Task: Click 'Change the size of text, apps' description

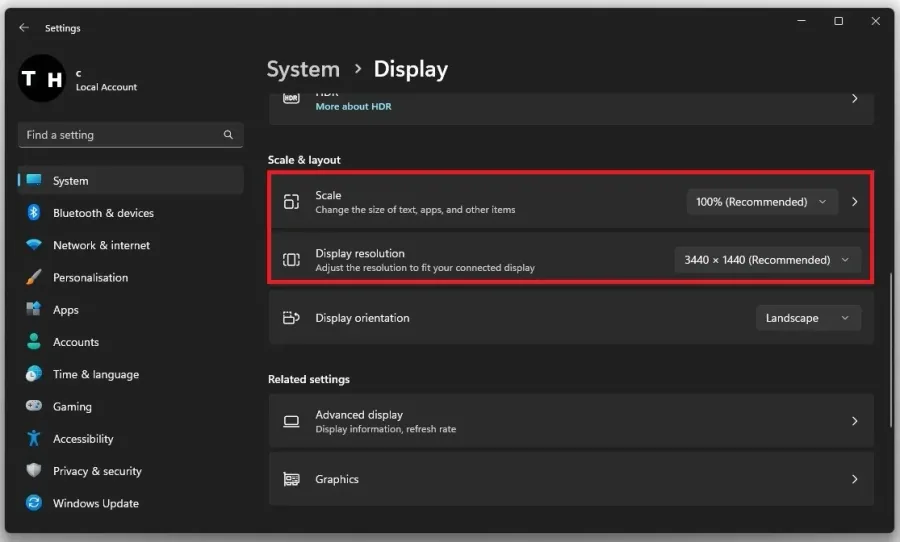Action: (415, 210)
